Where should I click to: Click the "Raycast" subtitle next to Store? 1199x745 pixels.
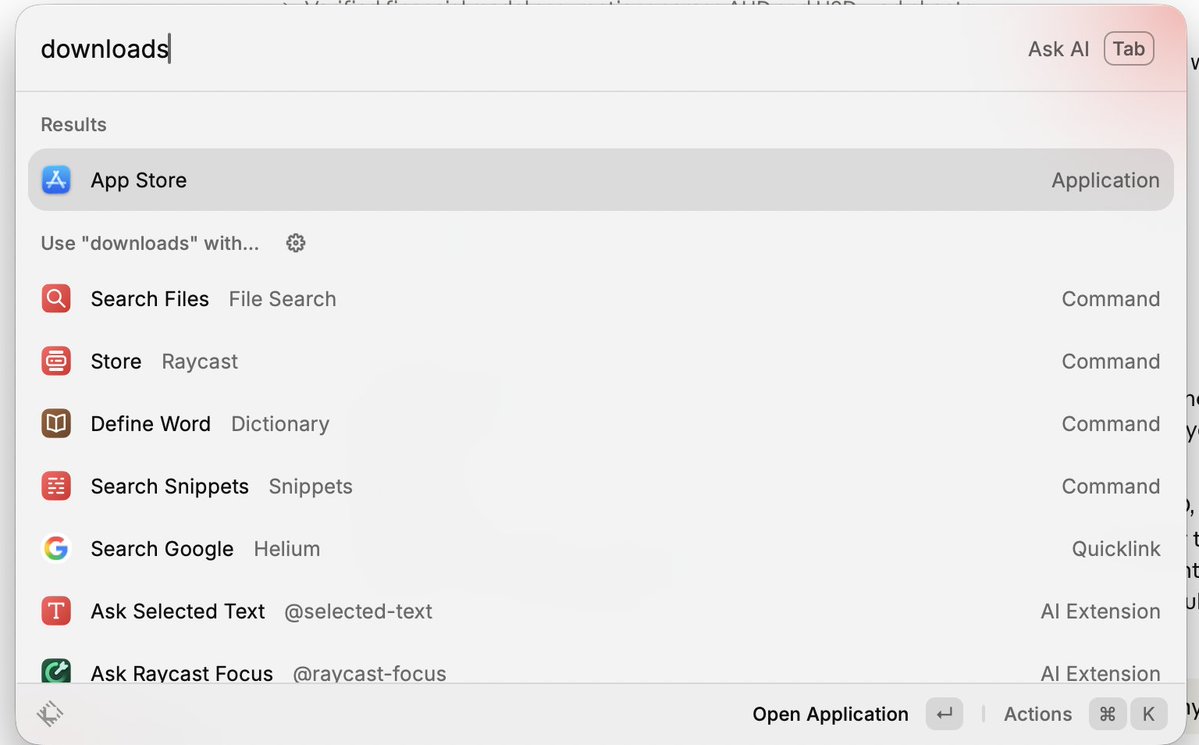[200, 361]
